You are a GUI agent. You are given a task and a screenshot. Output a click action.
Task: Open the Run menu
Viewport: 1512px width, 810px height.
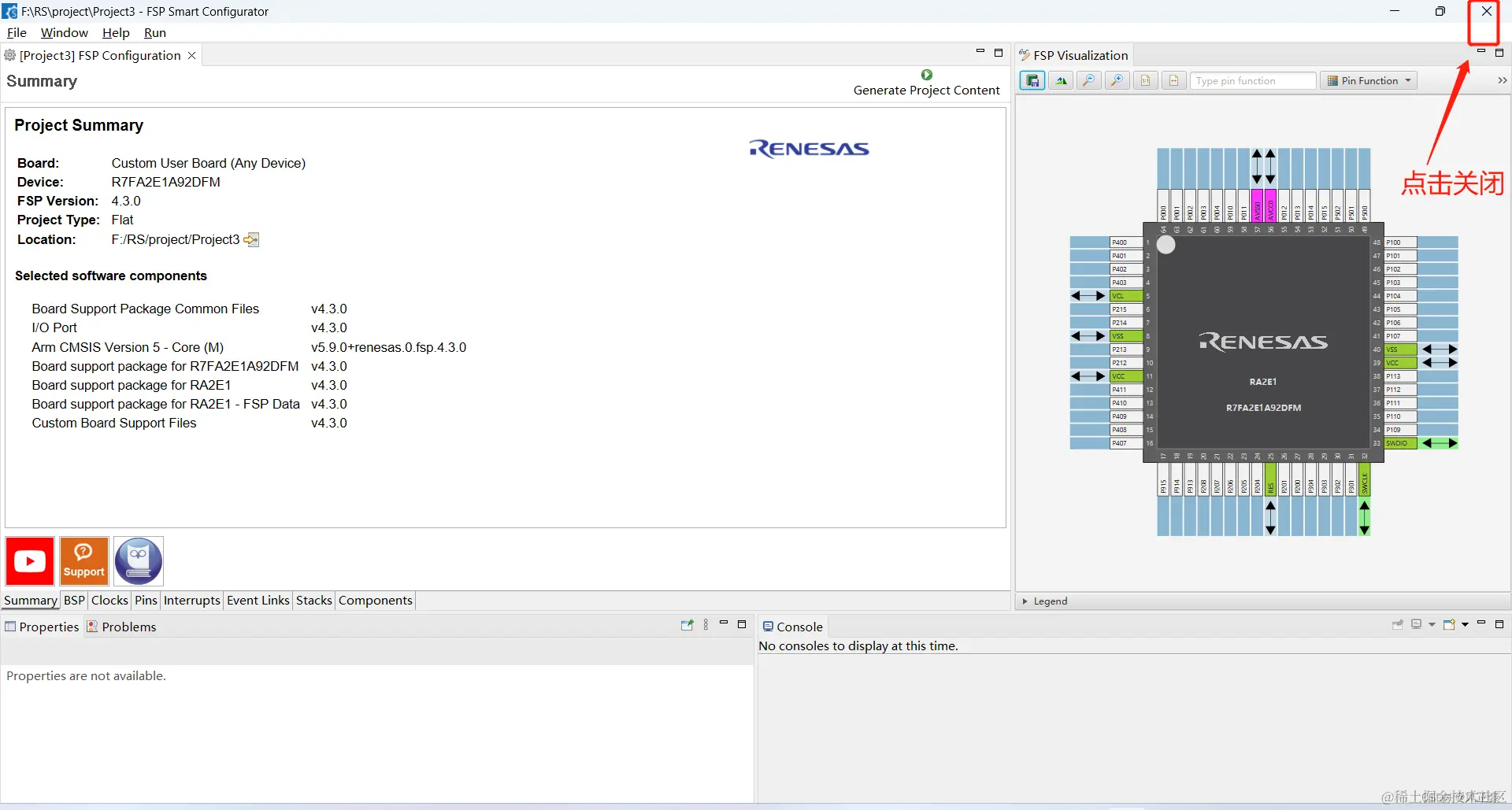[155, 32]
